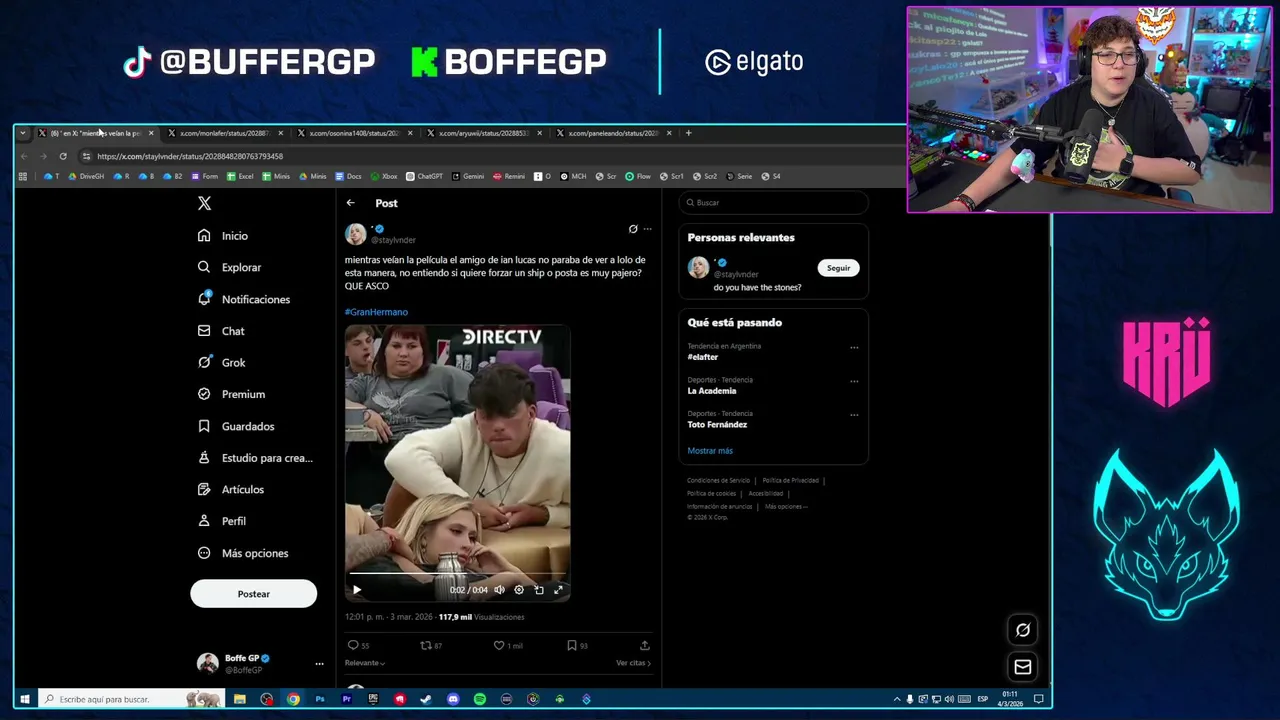Open the ChatGPT bookmark
This screenshot has width=1280, height=720.
point(425,176)
